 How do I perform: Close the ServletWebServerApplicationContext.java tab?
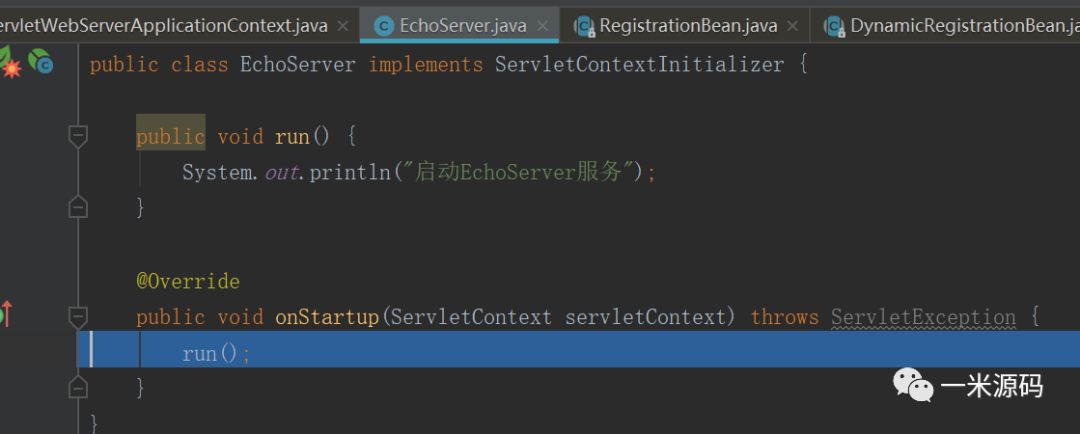coord(343,26)
